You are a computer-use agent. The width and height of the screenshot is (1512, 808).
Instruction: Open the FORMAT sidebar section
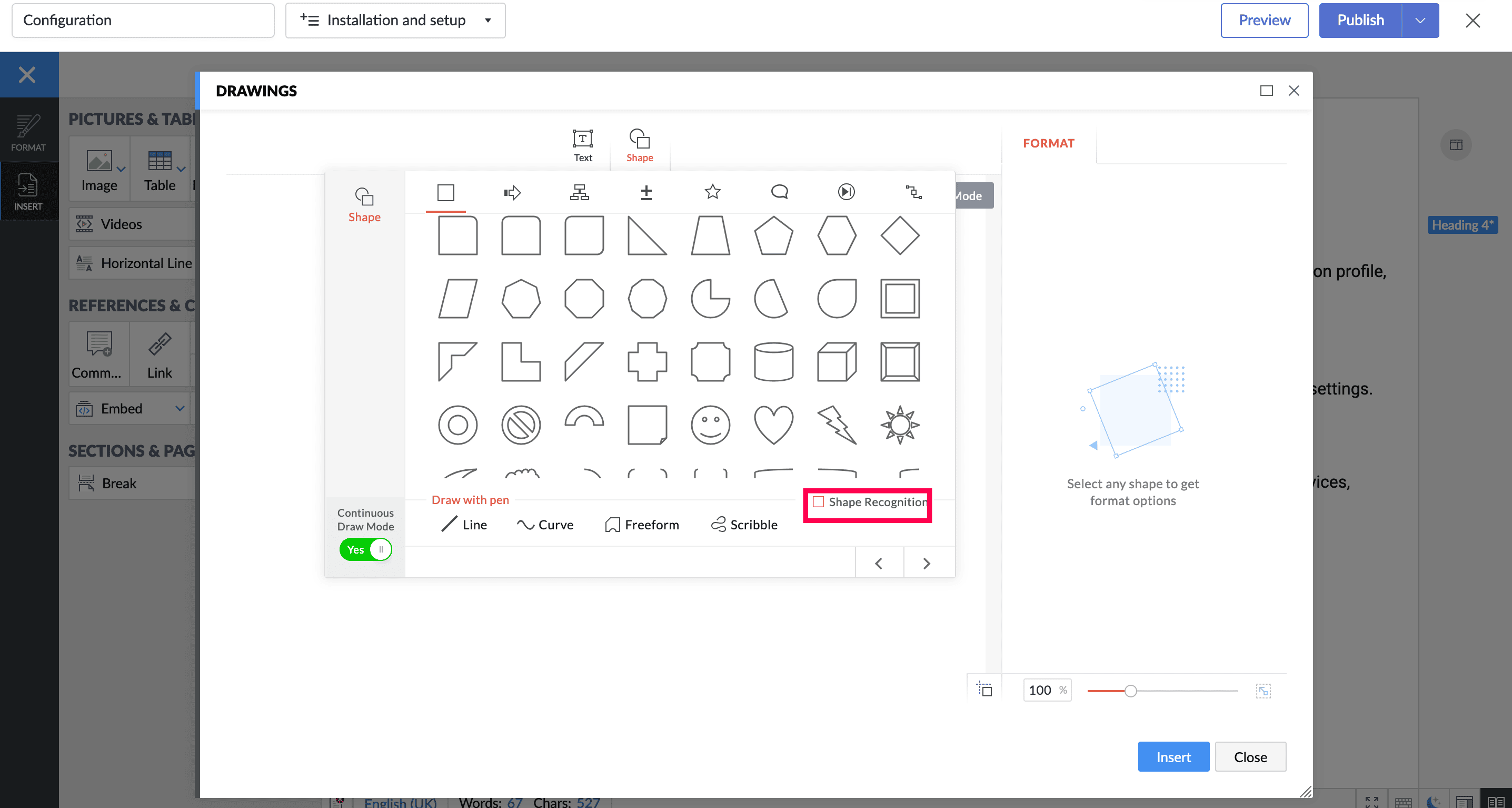[28, 132]
